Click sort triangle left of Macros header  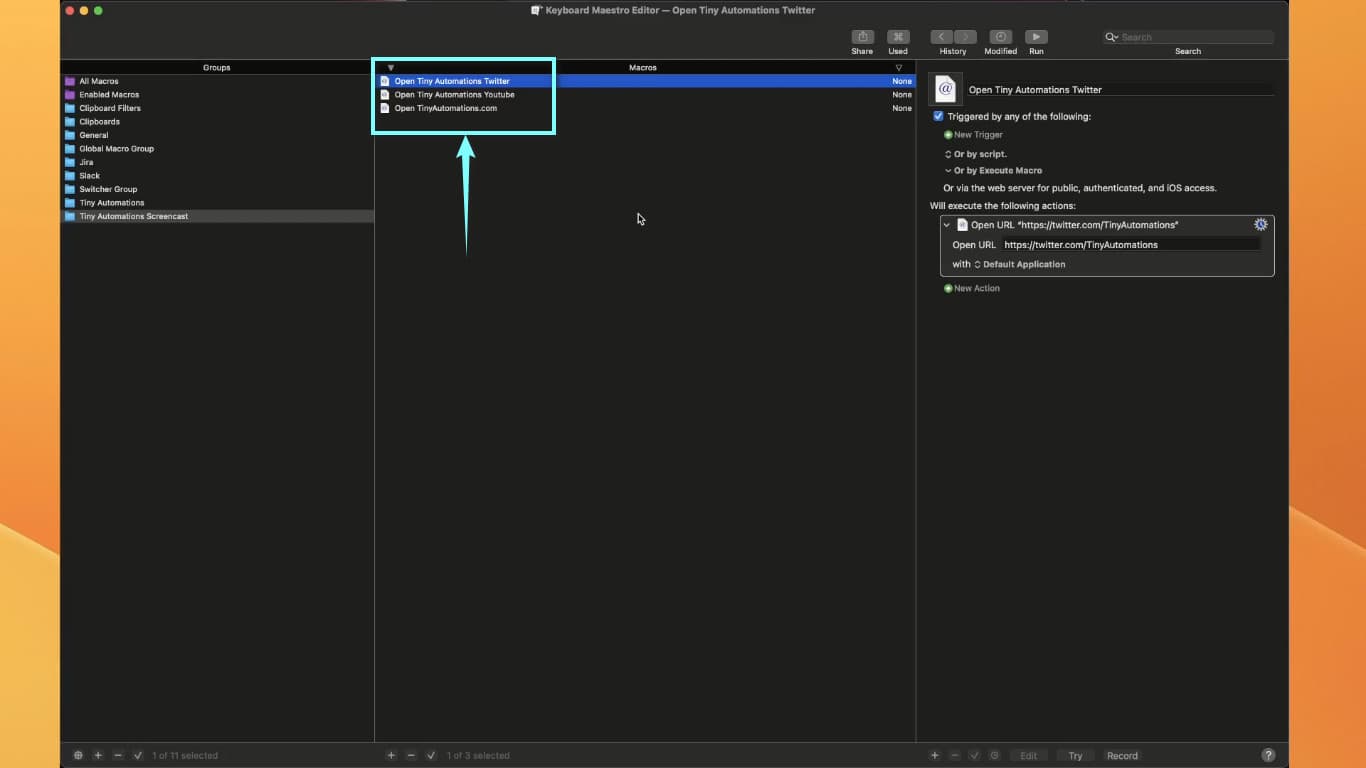tap(391, 68)
